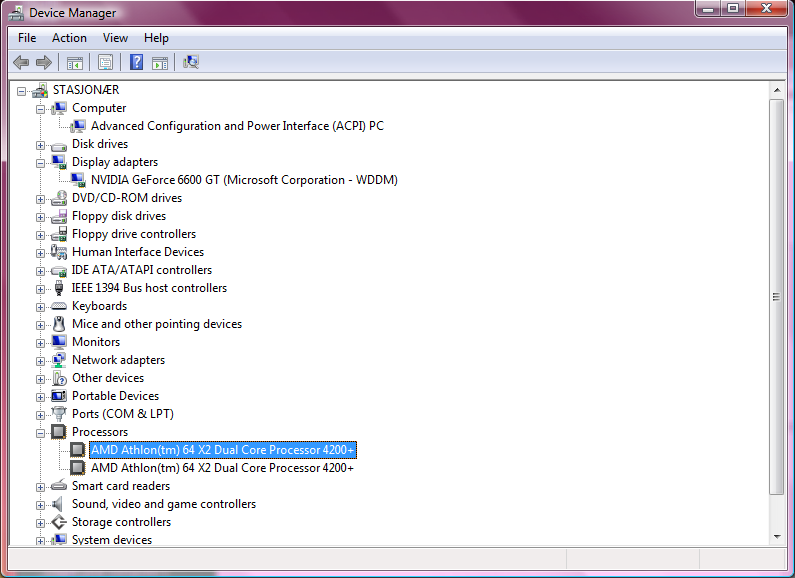Viewport: 795px width, 578px height.
Task: Click the blue Help question mark icon
Action: click(136, 62)
